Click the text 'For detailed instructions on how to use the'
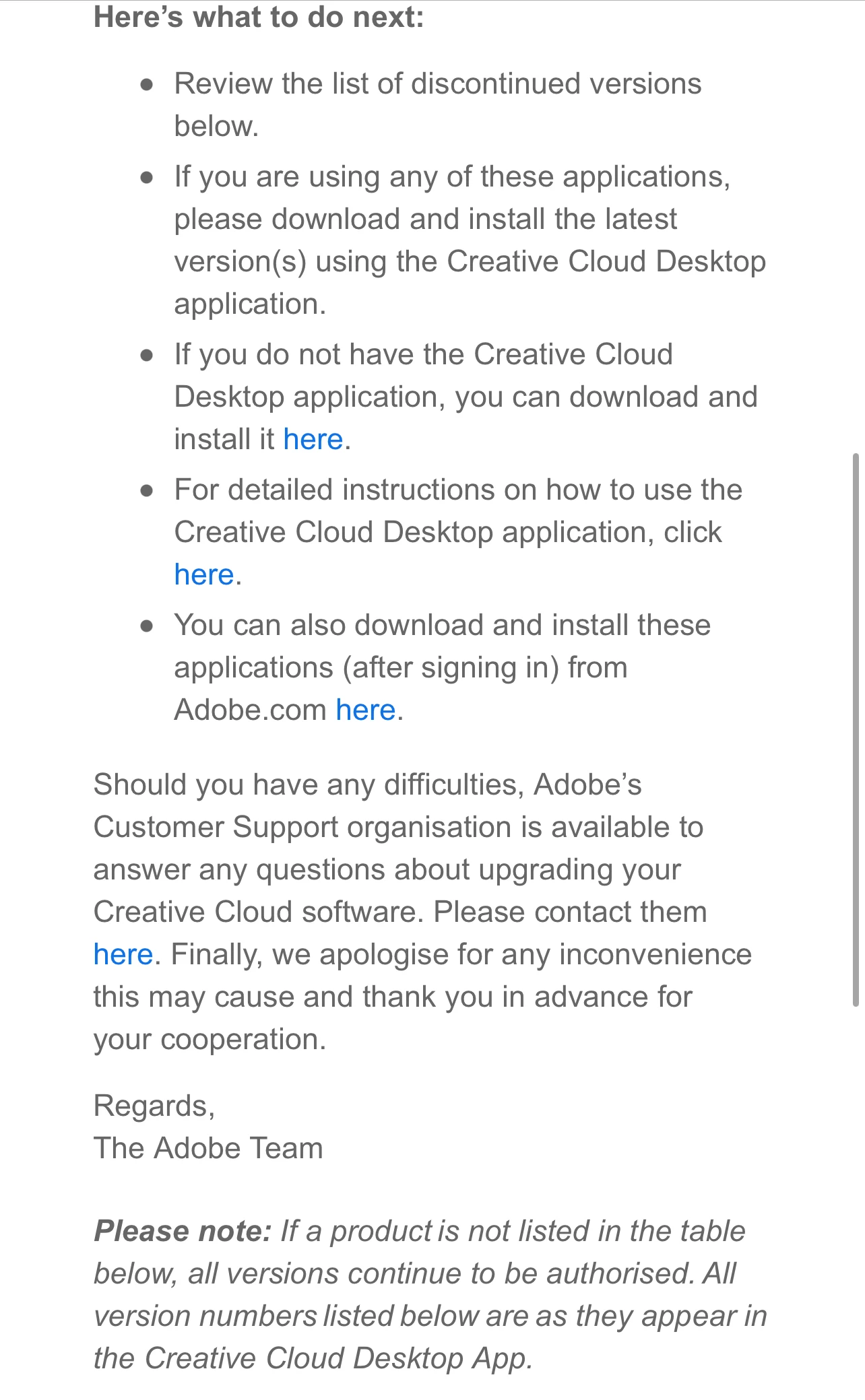This screenshot has height=1400, width=865. tap(458, 490)
